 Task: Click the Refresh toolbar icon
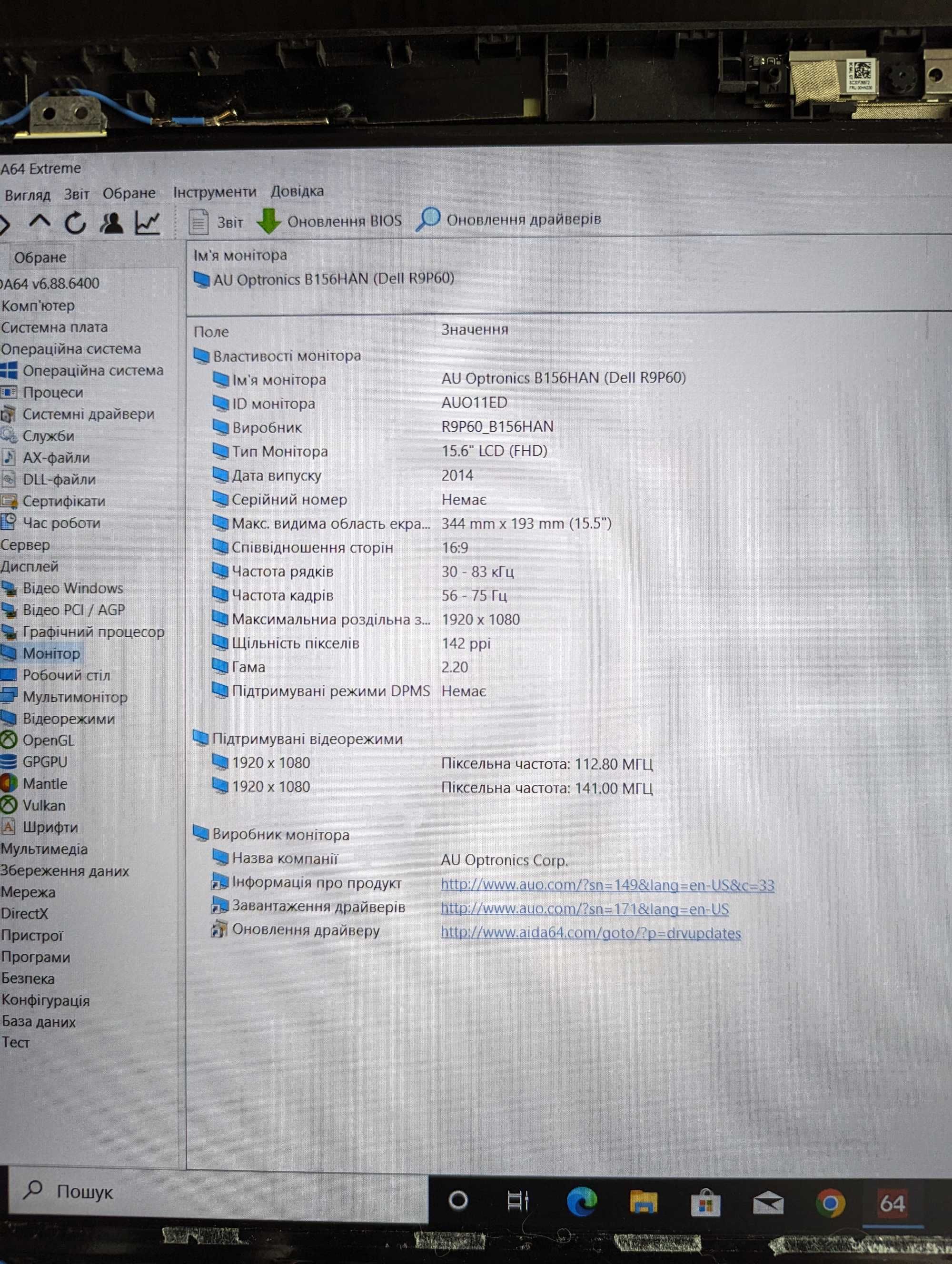[75, 223]
